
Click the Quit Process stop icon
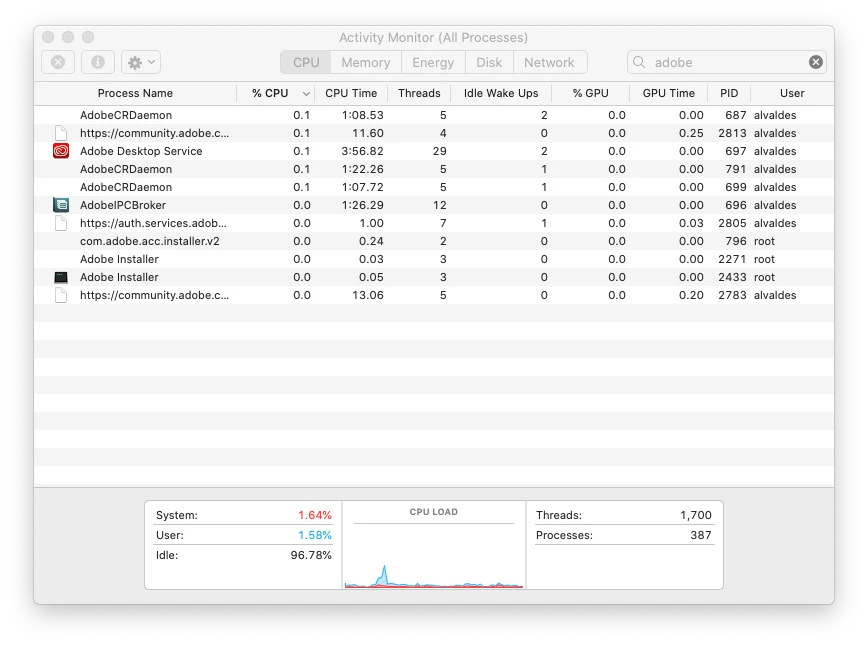[x=58, y=62]
